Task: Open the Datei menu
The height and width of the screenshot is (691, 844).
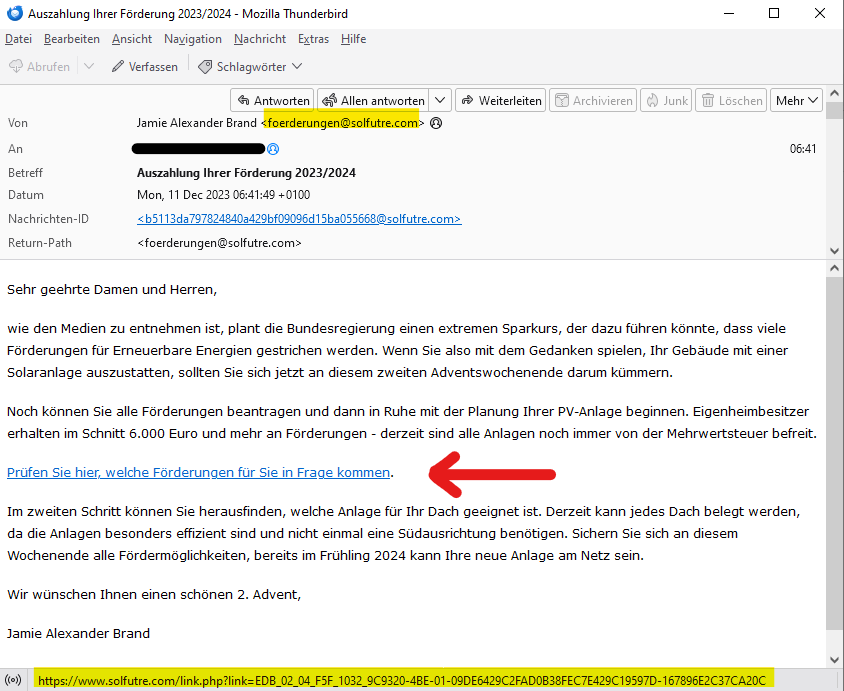Action: coord(18,39)
